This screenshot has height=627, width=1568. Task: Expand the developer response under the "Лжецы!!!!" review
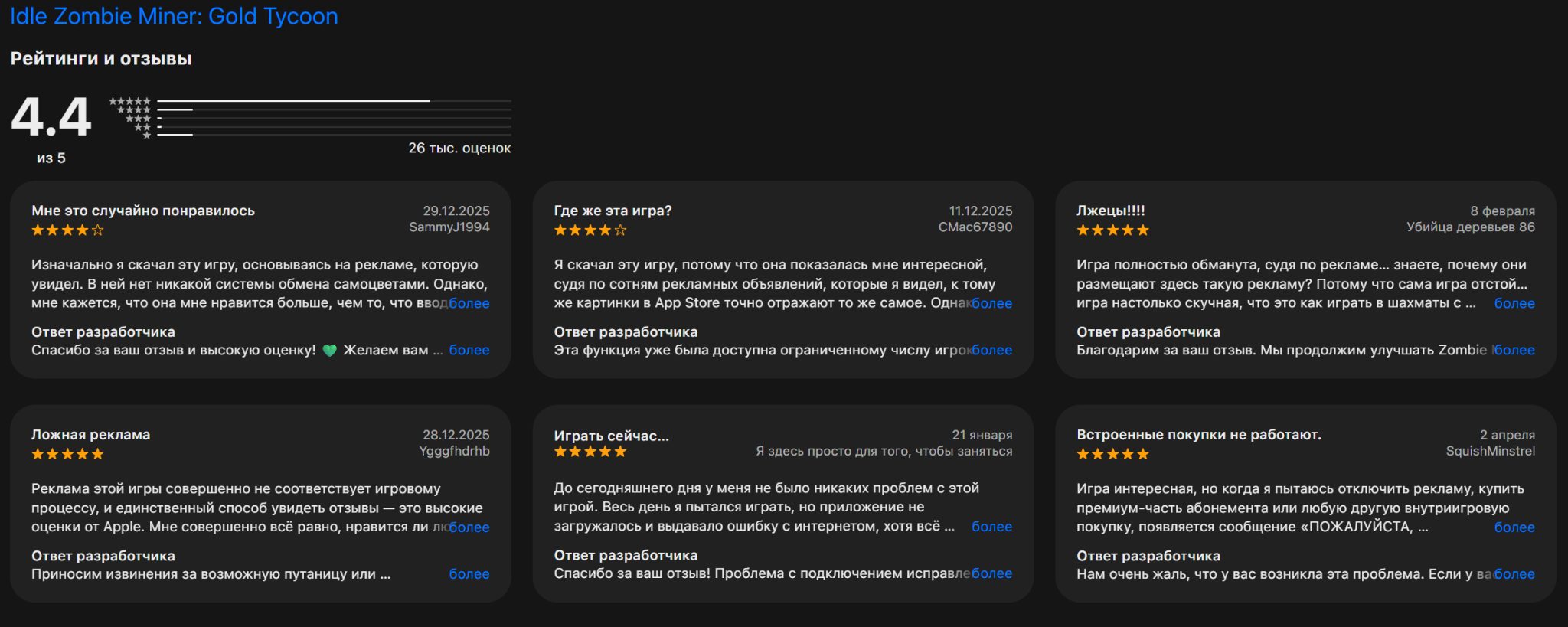pyautogui.click(x=1514, y=350)
